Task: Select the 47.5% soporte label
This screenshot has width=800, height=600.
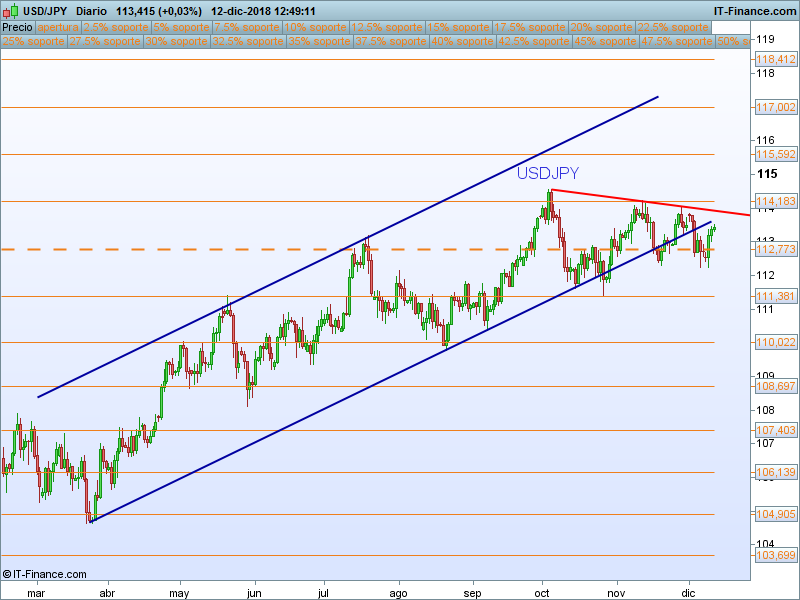Action: [x=676, y=42]
